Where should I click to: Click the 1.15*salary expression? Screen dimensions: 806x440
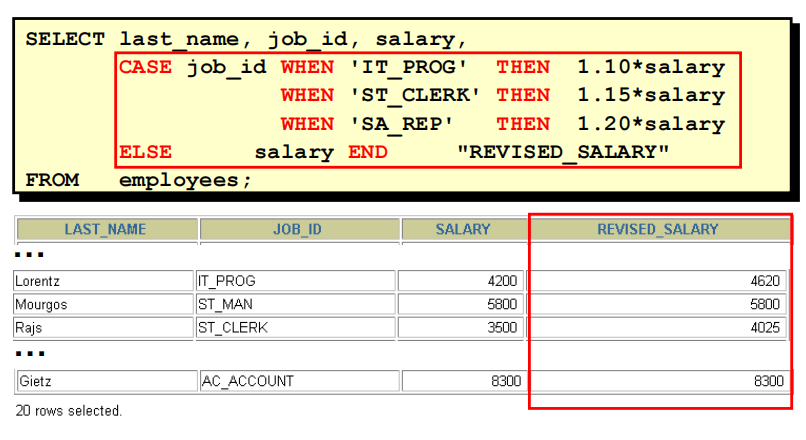pyautogui.click(x=651, y=96)
